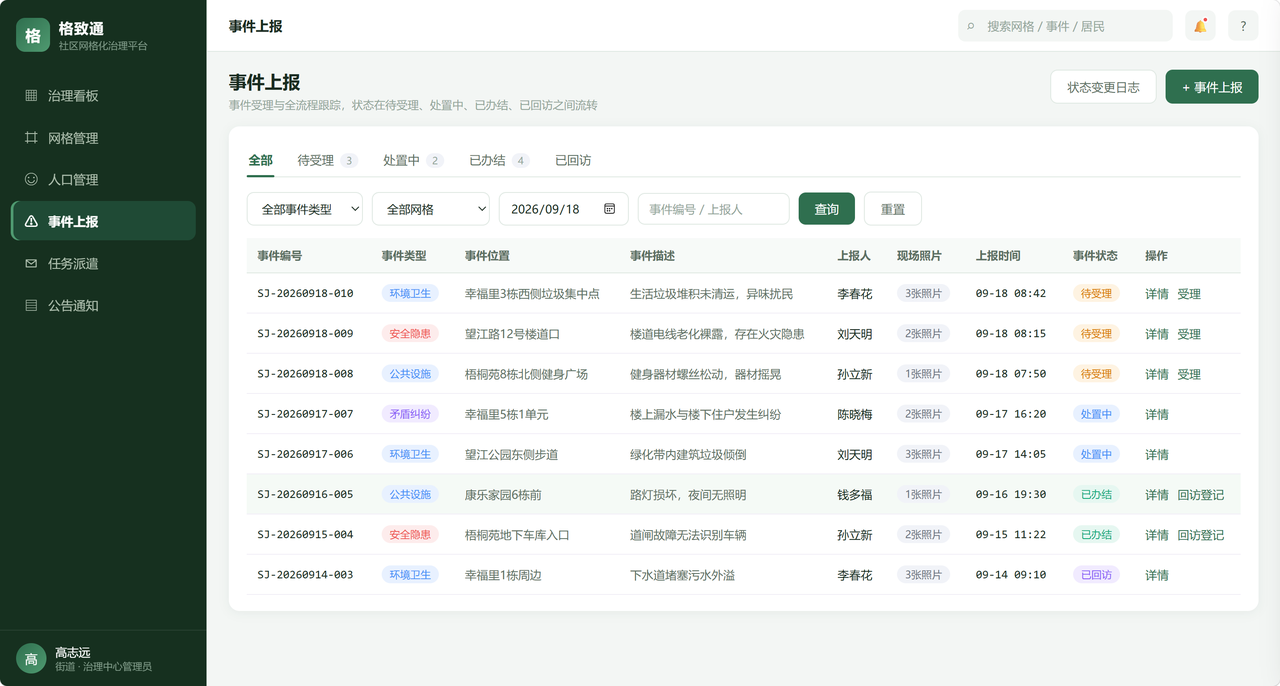Open 详情 for SJ-20260917-007

tap(1157, 414)
